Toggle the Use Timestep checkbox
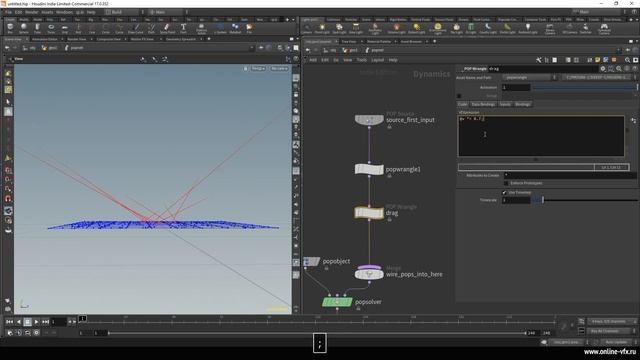The width and height of the screenshot is (640, 360). (x=504, y=193)
